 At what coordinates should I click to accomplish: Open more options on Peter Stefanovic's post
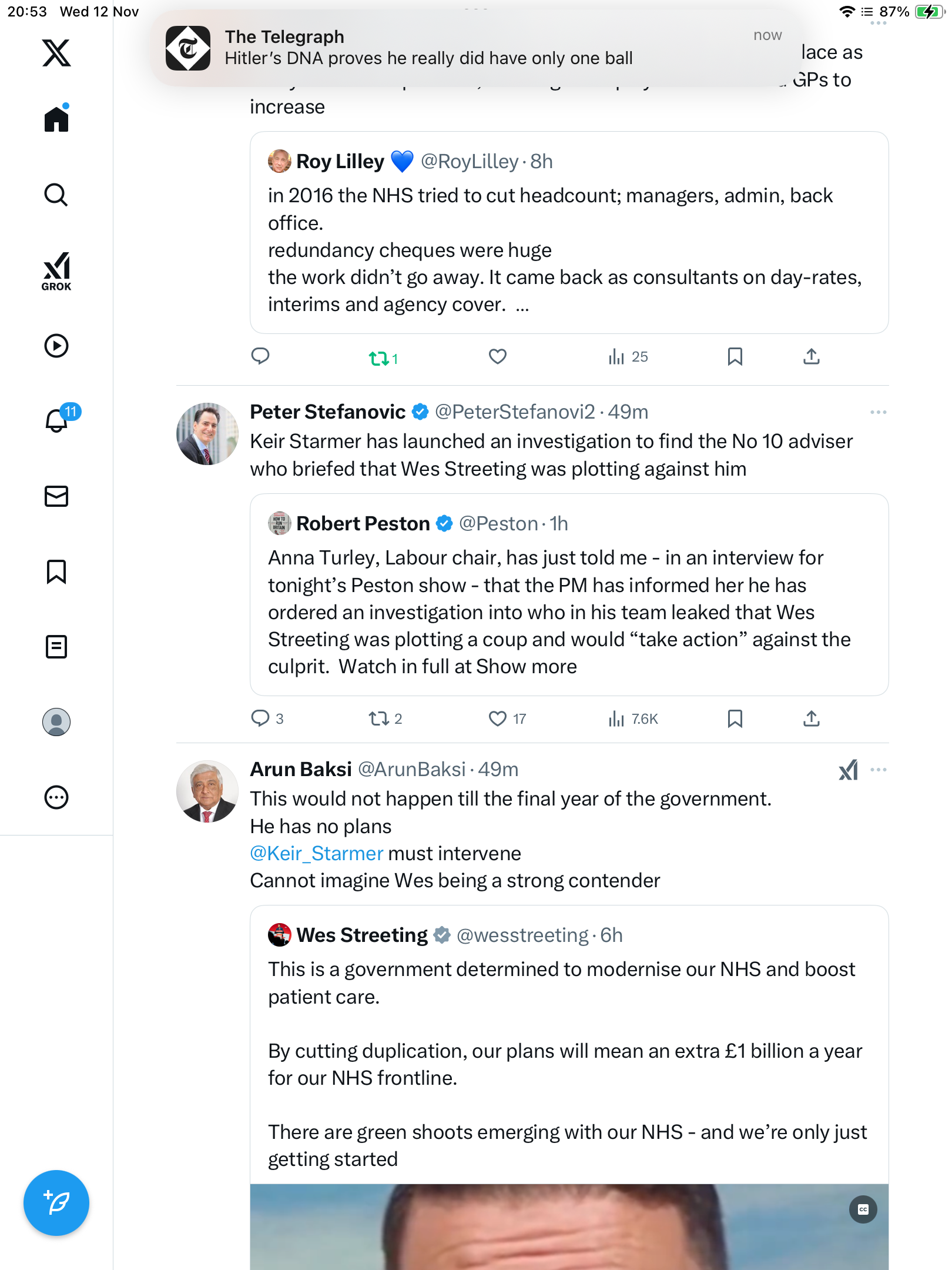coord(878,412)
